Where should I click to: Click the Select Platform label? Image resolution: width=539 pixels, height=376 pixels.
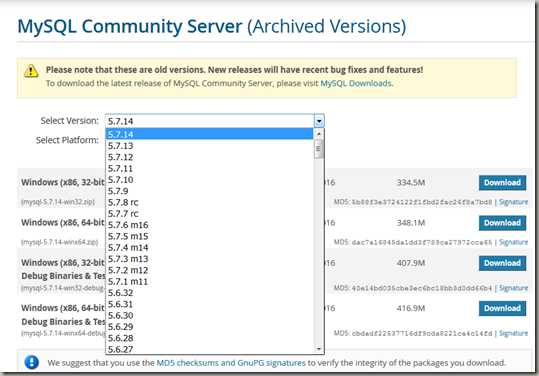(67, 140)
